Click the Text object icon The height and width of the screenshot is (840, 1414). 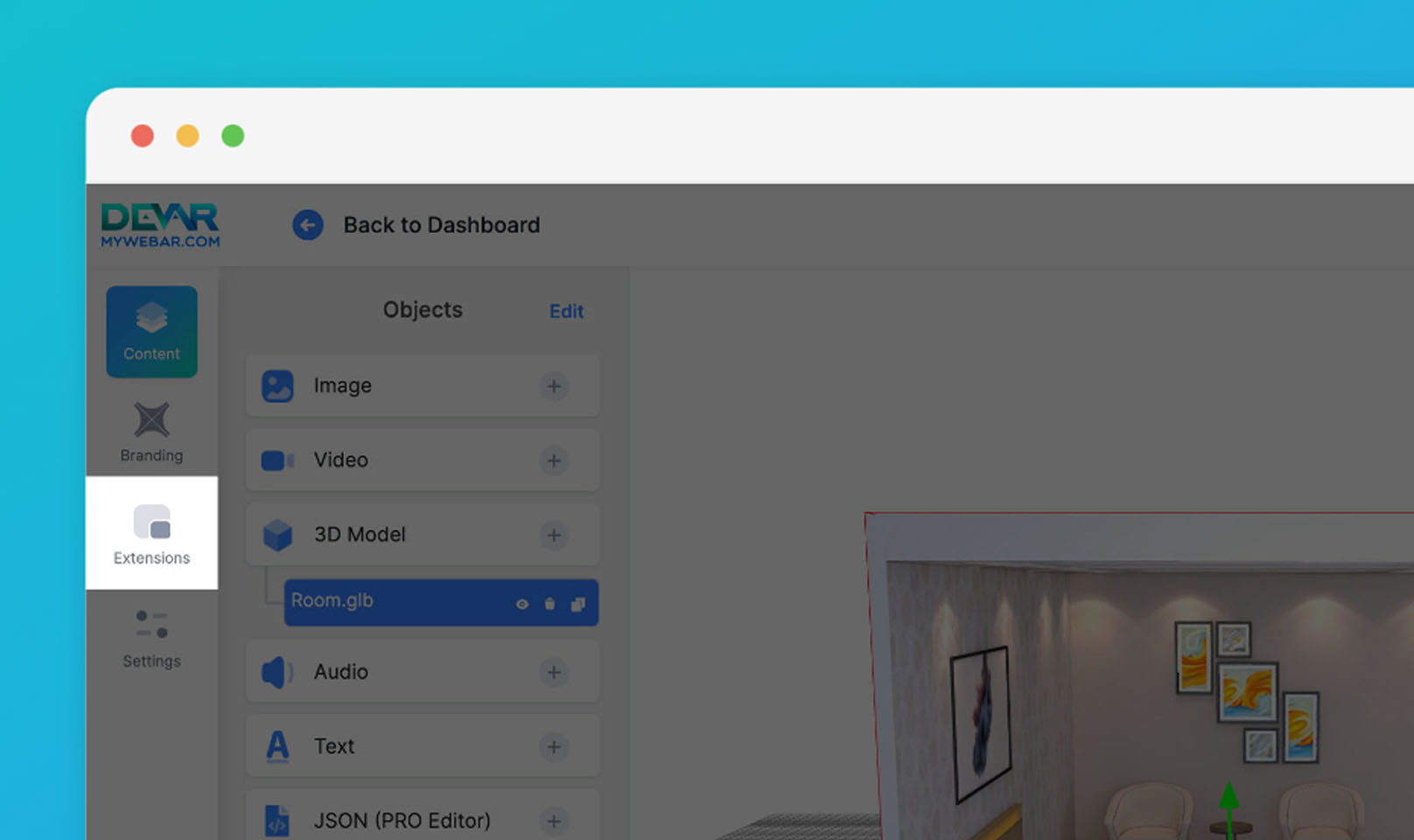point(276,746)
